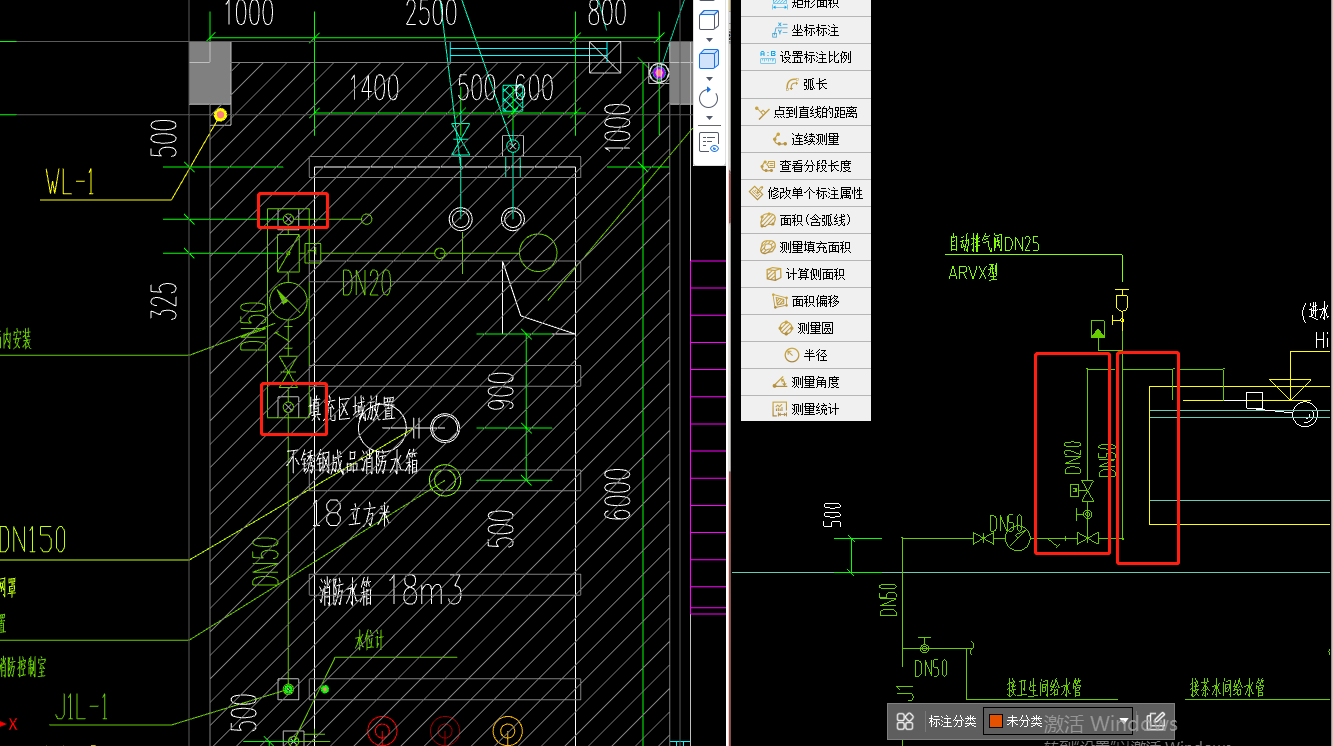Viewport: 1333px width, 746px height.
Task: Select the 水位计 label
Action: pyautogui.click(x=370, y=641)
